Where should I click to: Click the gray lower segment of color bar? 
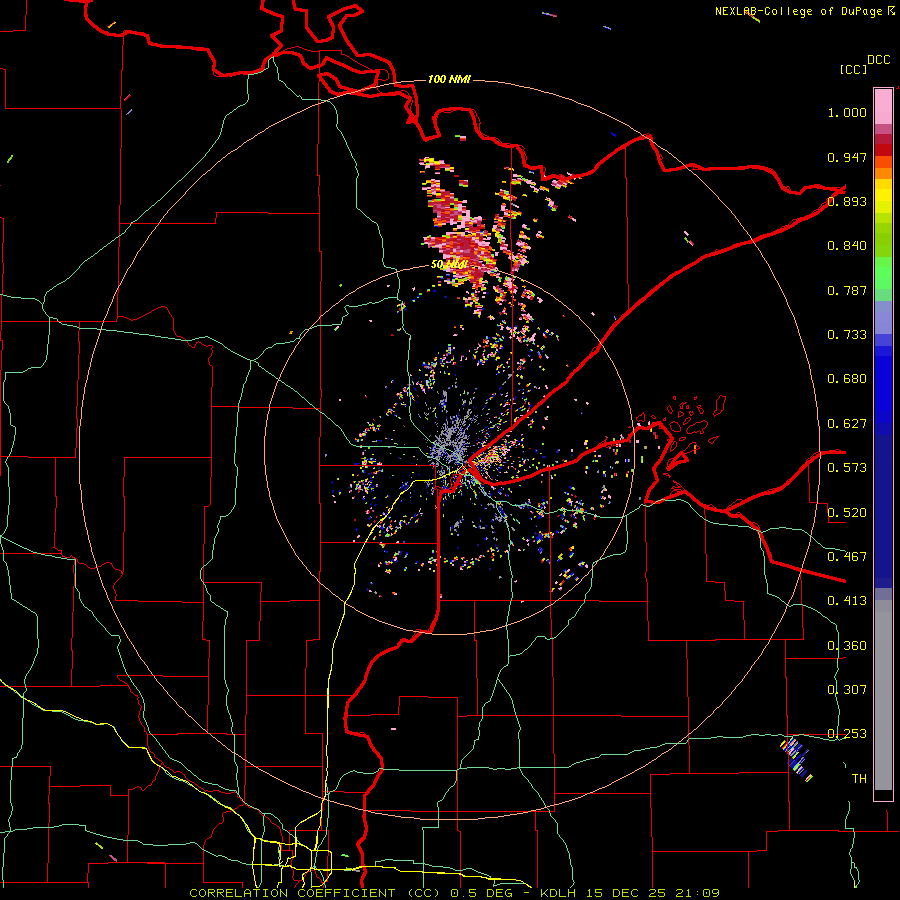tap(883, 695)
